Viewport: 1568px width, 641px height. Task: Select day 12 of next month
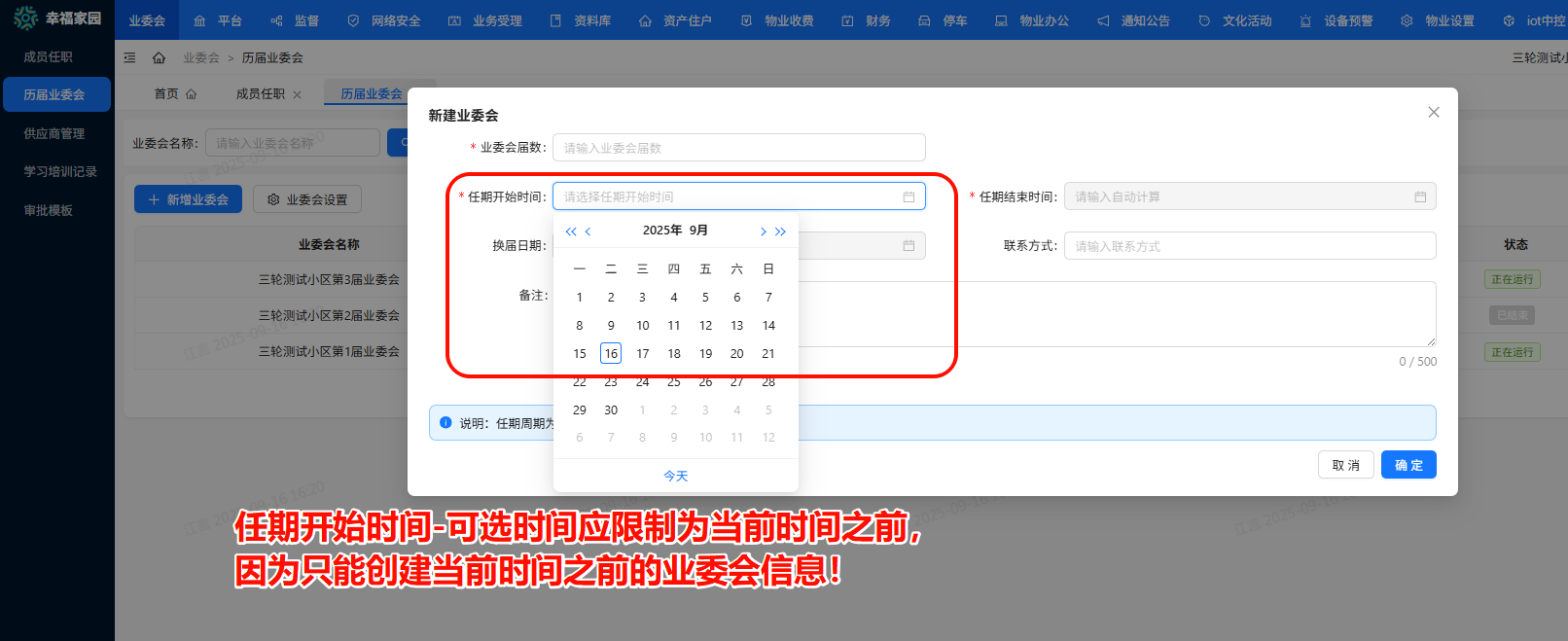[x=768, y=438]
